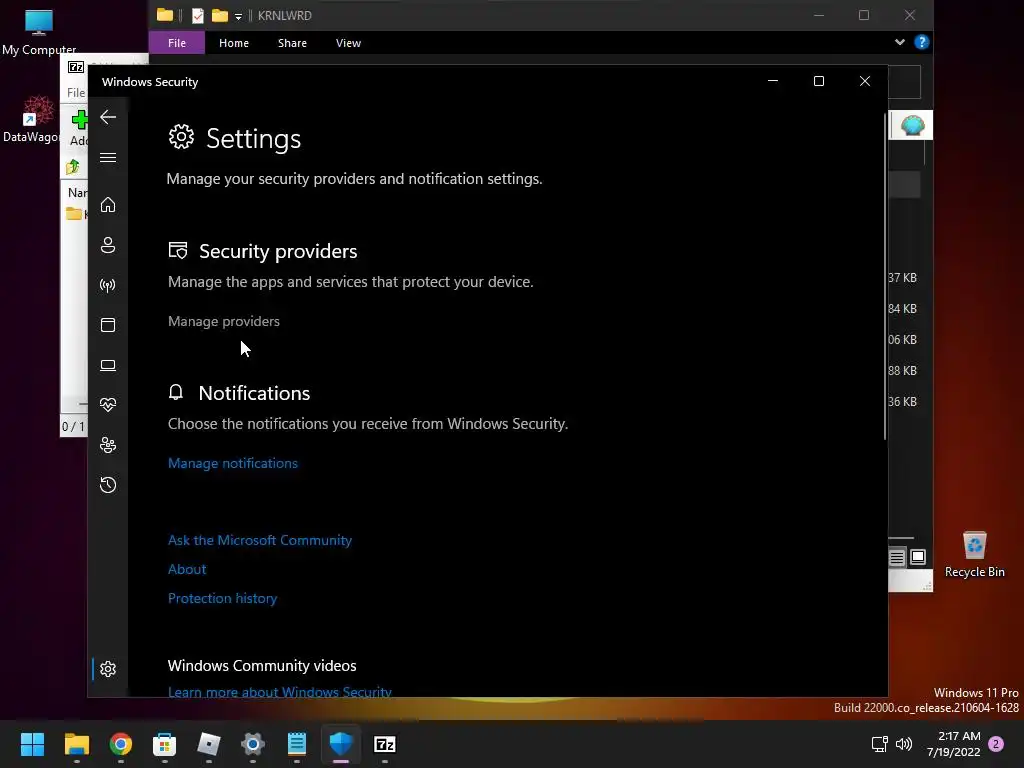Screen dimensions: 1024x768
Task: Open the clock showing 2:17 AM
Action: coord(954,744)
